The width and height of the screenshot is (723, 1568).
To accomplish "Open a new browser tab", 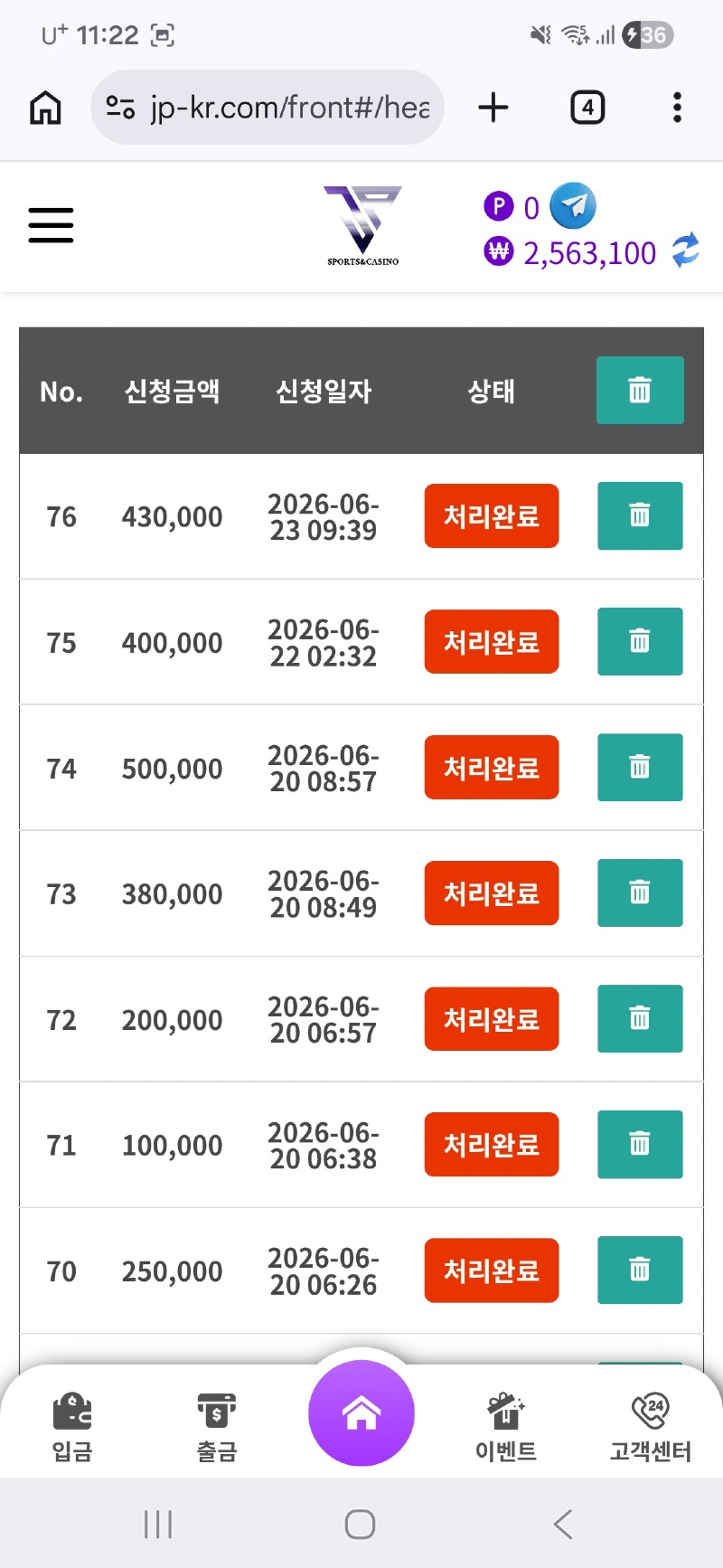I will coord(493,108).
